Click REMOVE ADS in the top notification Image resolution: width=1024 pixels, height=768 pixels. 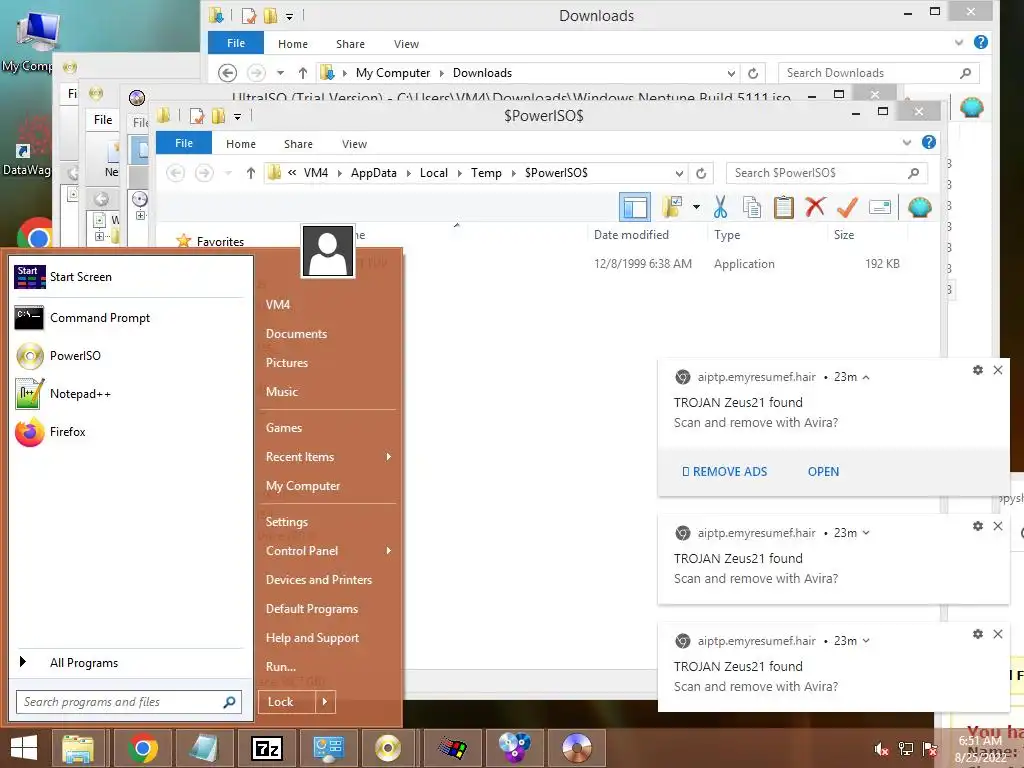coord(724,472)
